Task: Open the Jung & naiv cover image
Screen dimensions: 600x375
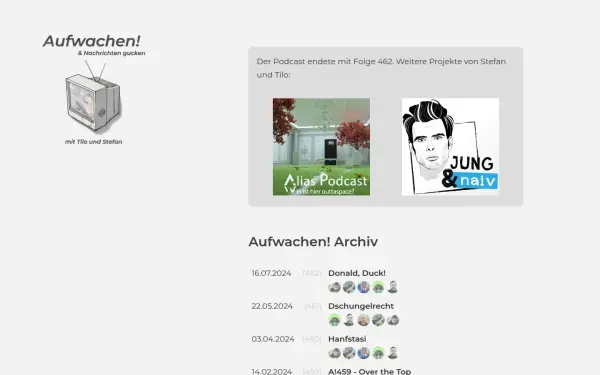Action: [x=450, y=147]
